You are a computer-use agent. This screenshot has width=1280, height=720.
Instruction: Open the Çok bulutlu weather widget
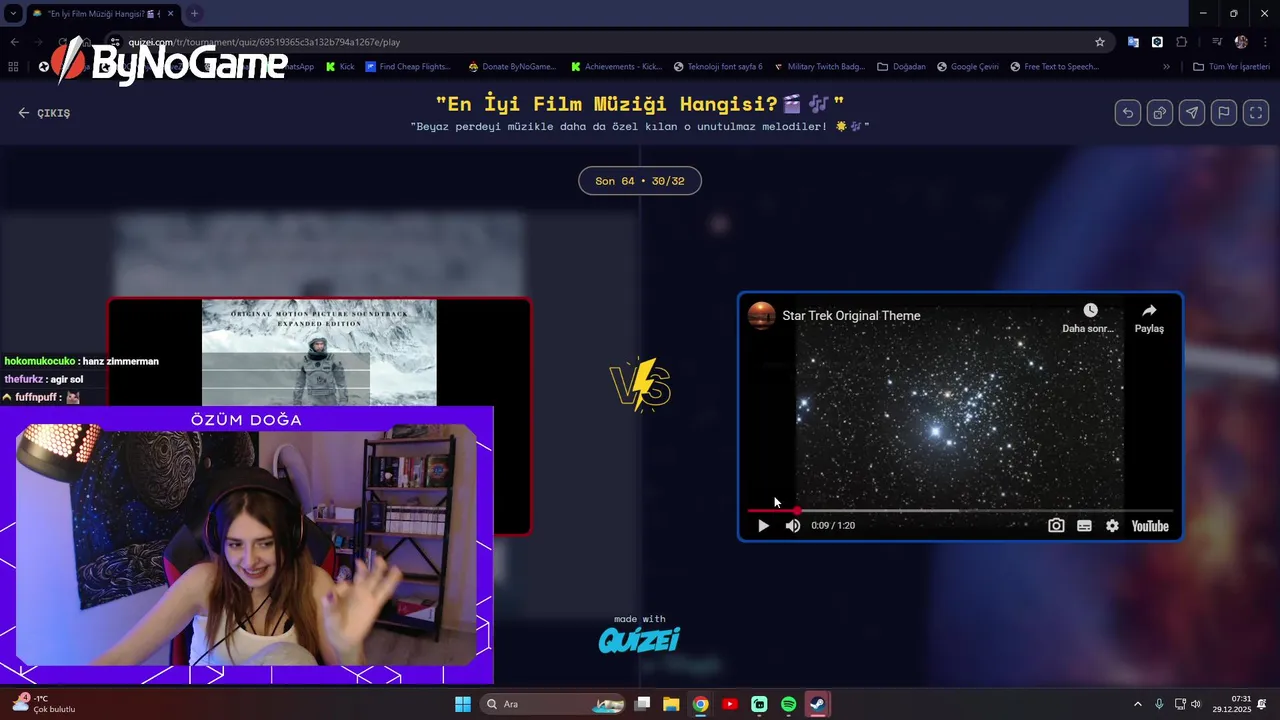tap(44, 704)
